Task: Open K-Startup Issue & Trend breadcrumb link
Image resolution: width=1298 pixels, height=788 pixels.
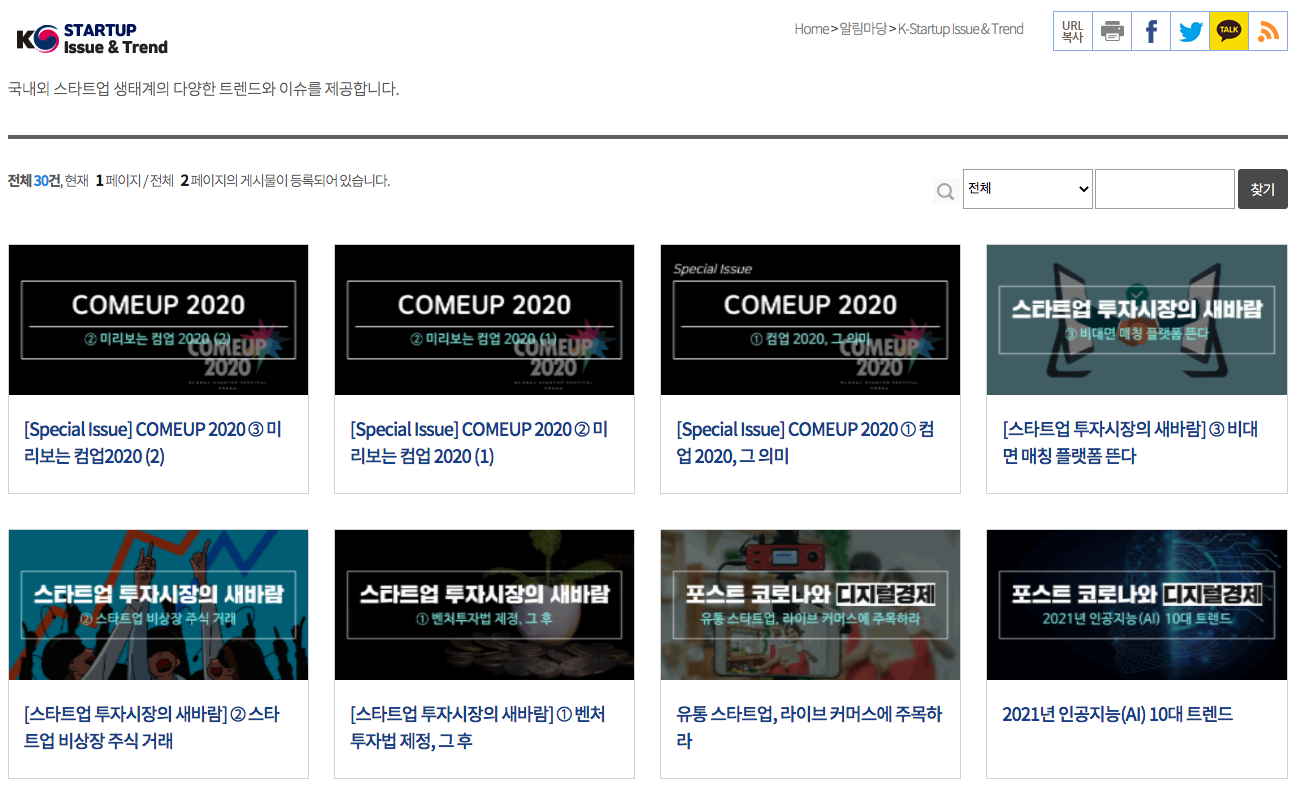Action: (961, 29)
